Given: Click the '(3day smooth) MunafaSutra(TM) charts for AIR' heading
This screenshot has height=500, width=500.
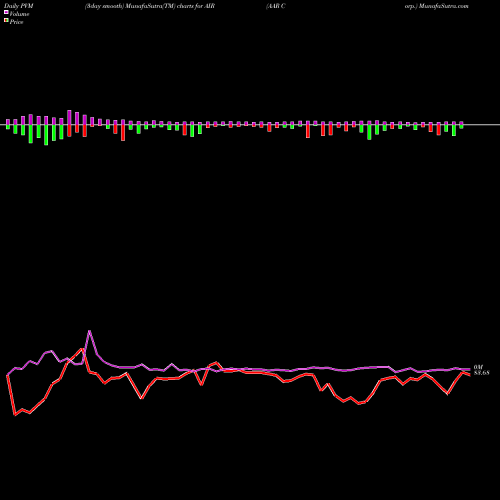Looking at the screenshot, I should click(x=150, y=6).
